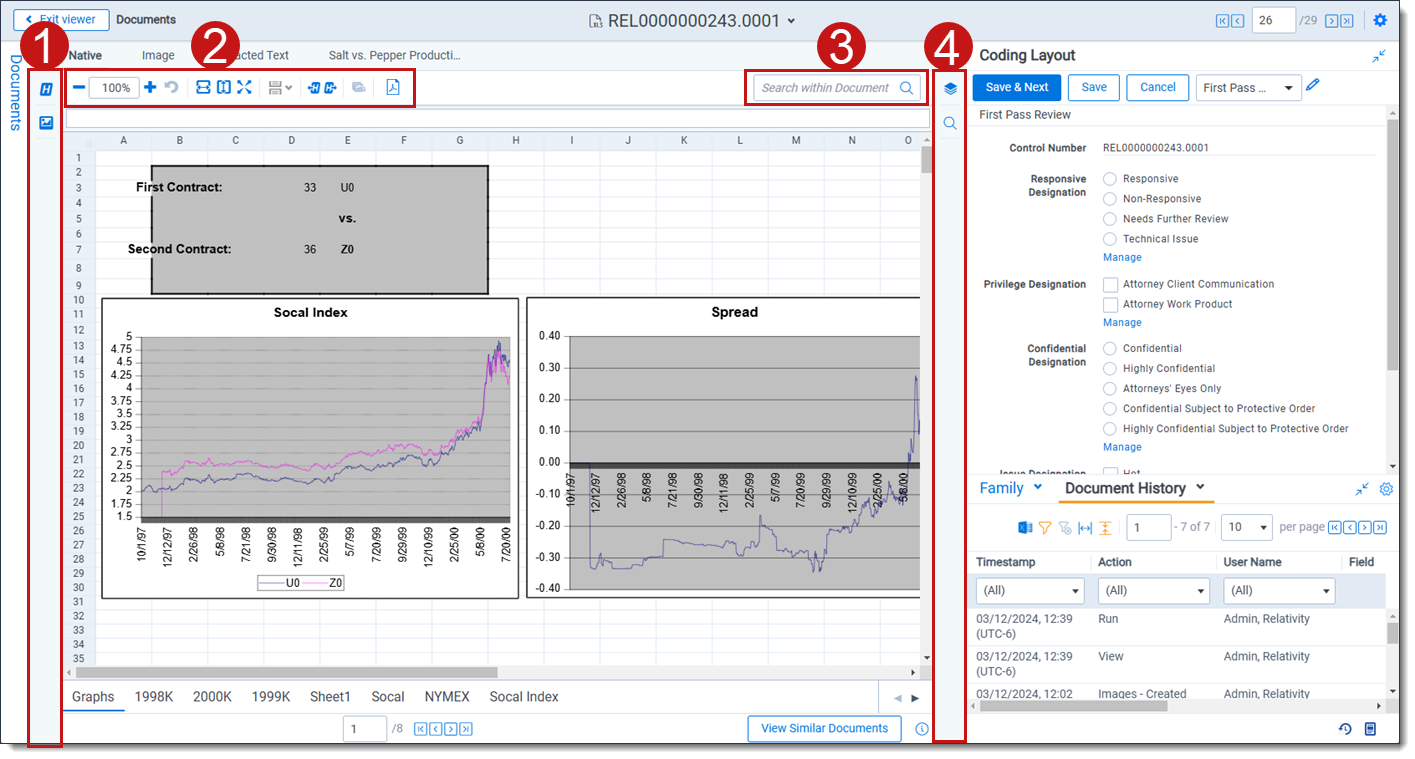This screenshot has height=759, width=1415.
Task: Switch to the Image viewer tab
Action: [x=158, y=56]
